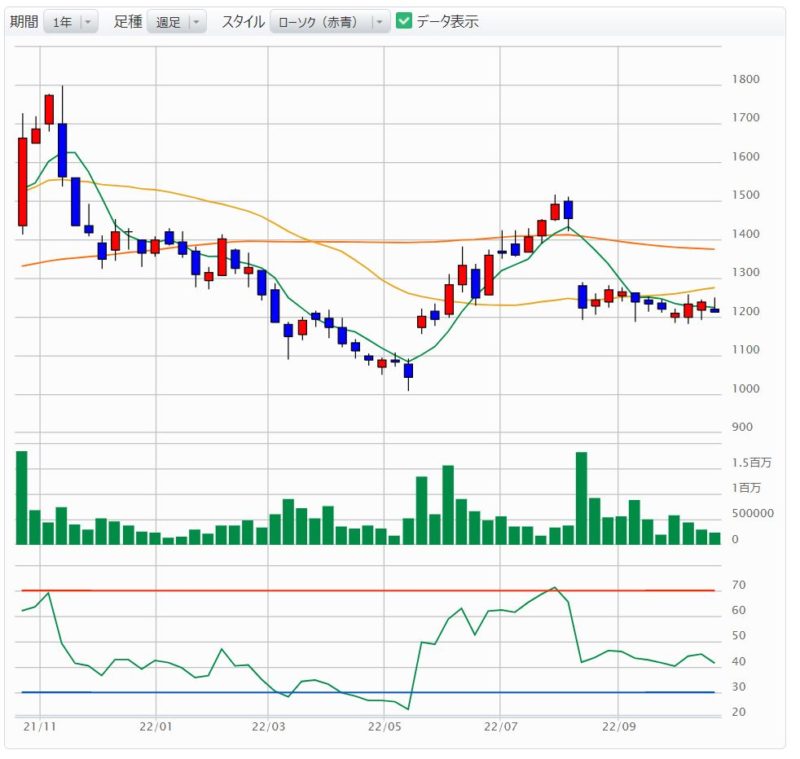The image size is (800, 759).
Task: Click the 1.5百万 volume axis label
Action: (x=752, y=463)
